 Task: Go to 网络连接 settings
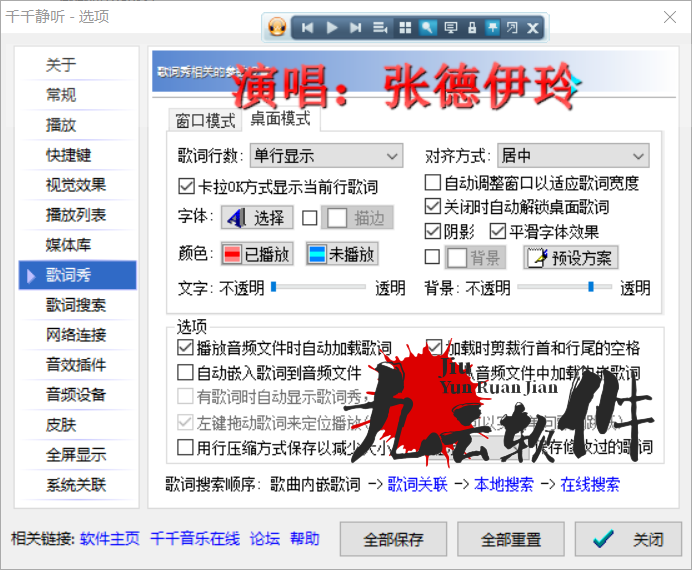click(78, 335)
